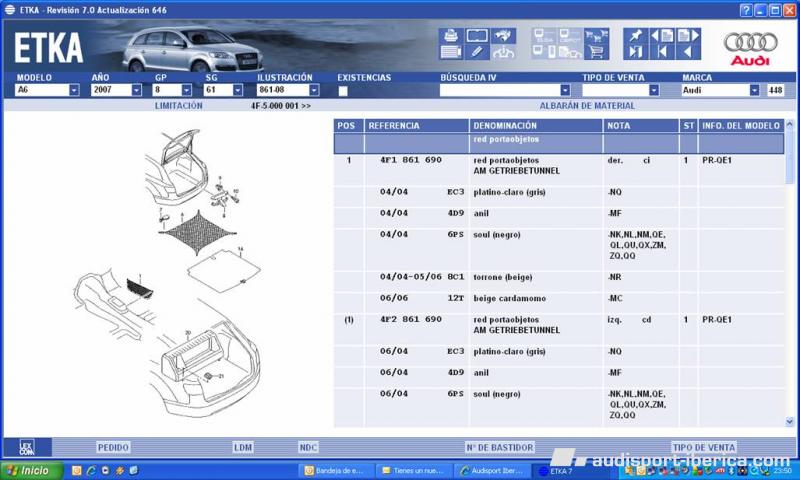The height and width of the screenshot is (480, 800).
Task: Click the handshake icon
Action: 503,36
